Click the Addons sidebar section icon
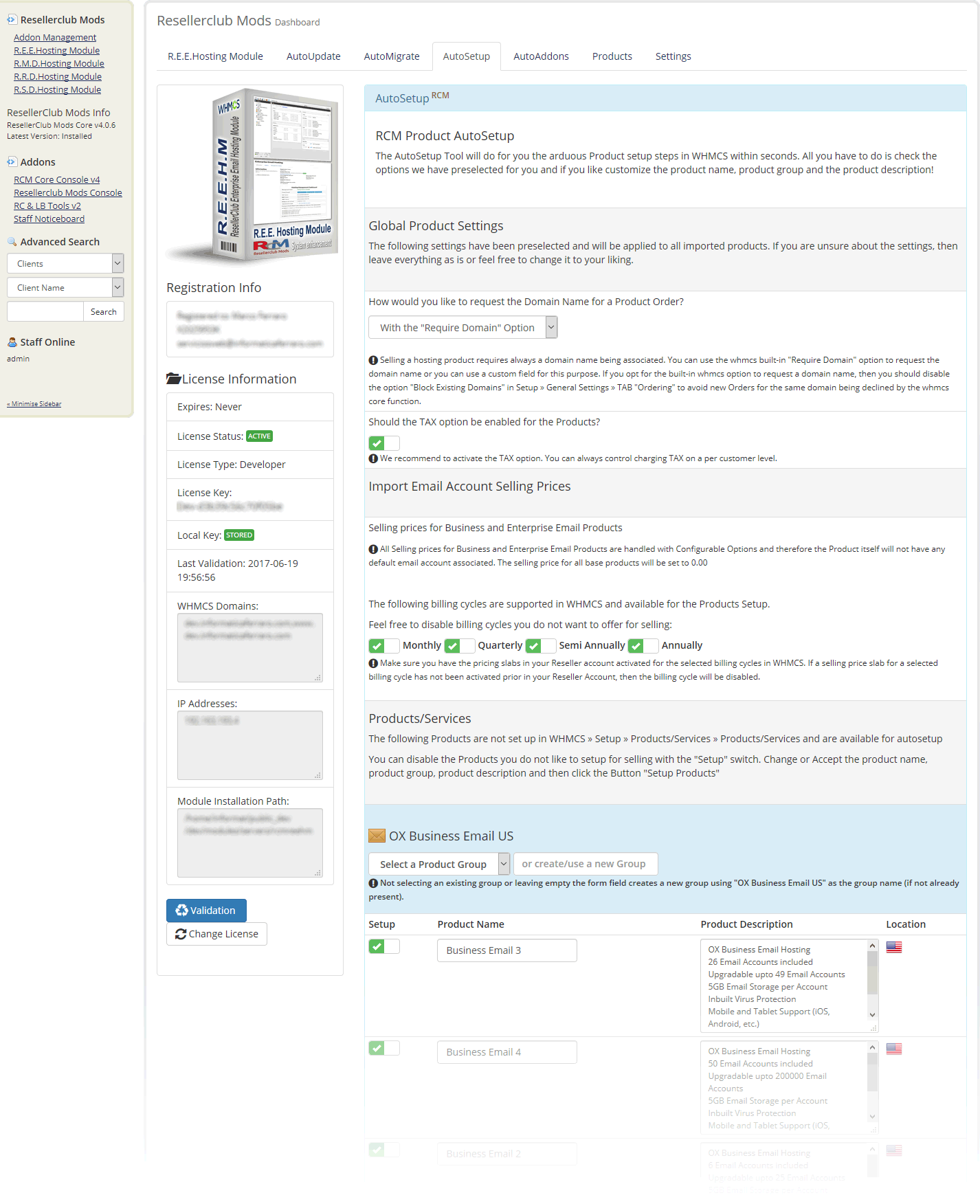The image size is (980, 1204). point(12,161)
